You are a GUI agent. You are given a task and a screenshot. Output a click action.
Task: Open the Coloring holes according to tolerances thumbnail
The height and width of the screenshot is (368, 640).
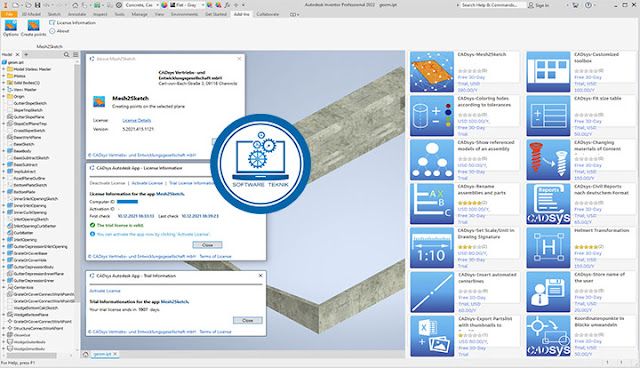(x=432, y=116)
